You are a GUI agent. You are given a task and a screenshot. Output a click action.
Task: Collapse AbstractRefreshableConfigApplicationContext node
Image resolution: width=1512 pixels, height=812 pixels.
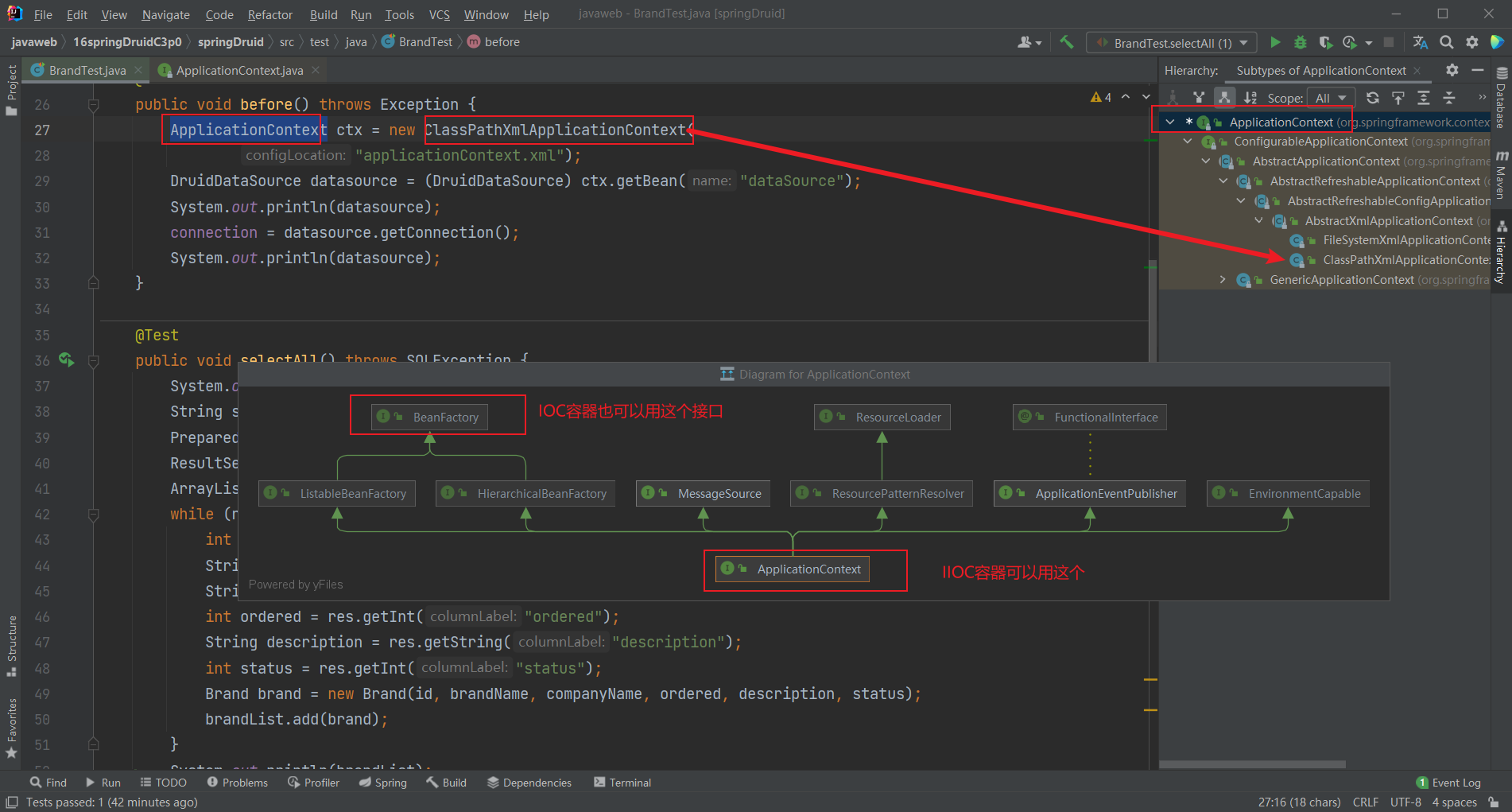click(1241, 201)
